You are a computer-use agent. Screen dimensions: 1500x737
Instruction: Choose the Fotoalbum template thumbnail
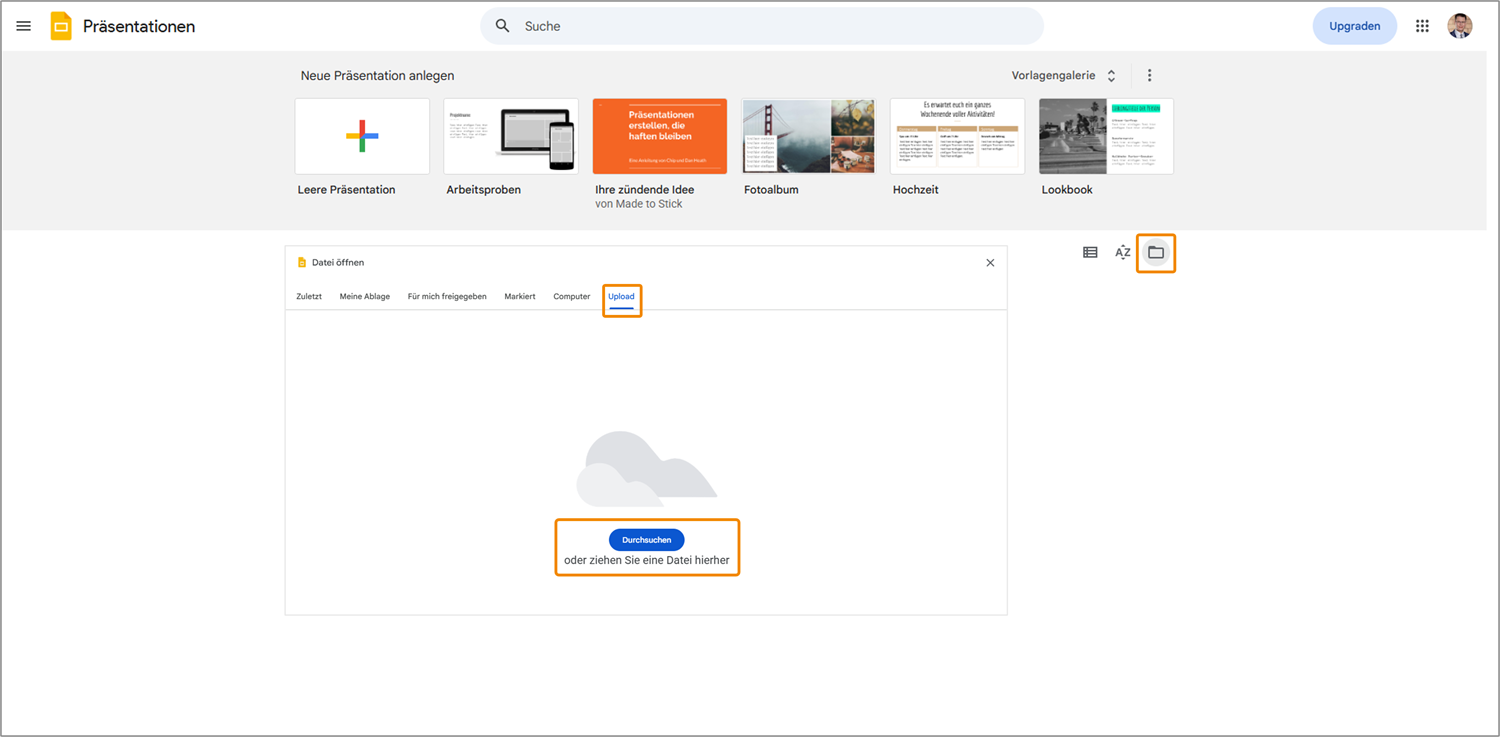coord(808,136)
